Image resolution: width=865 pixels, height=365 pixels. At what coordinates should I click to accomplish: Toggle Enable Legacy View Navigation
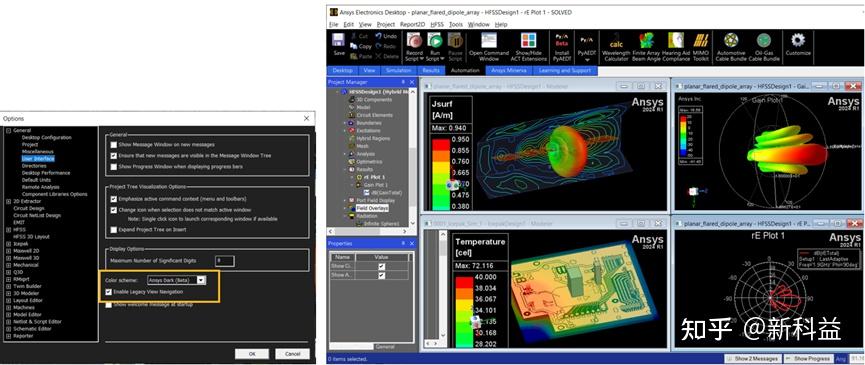[x=108, y=291]
